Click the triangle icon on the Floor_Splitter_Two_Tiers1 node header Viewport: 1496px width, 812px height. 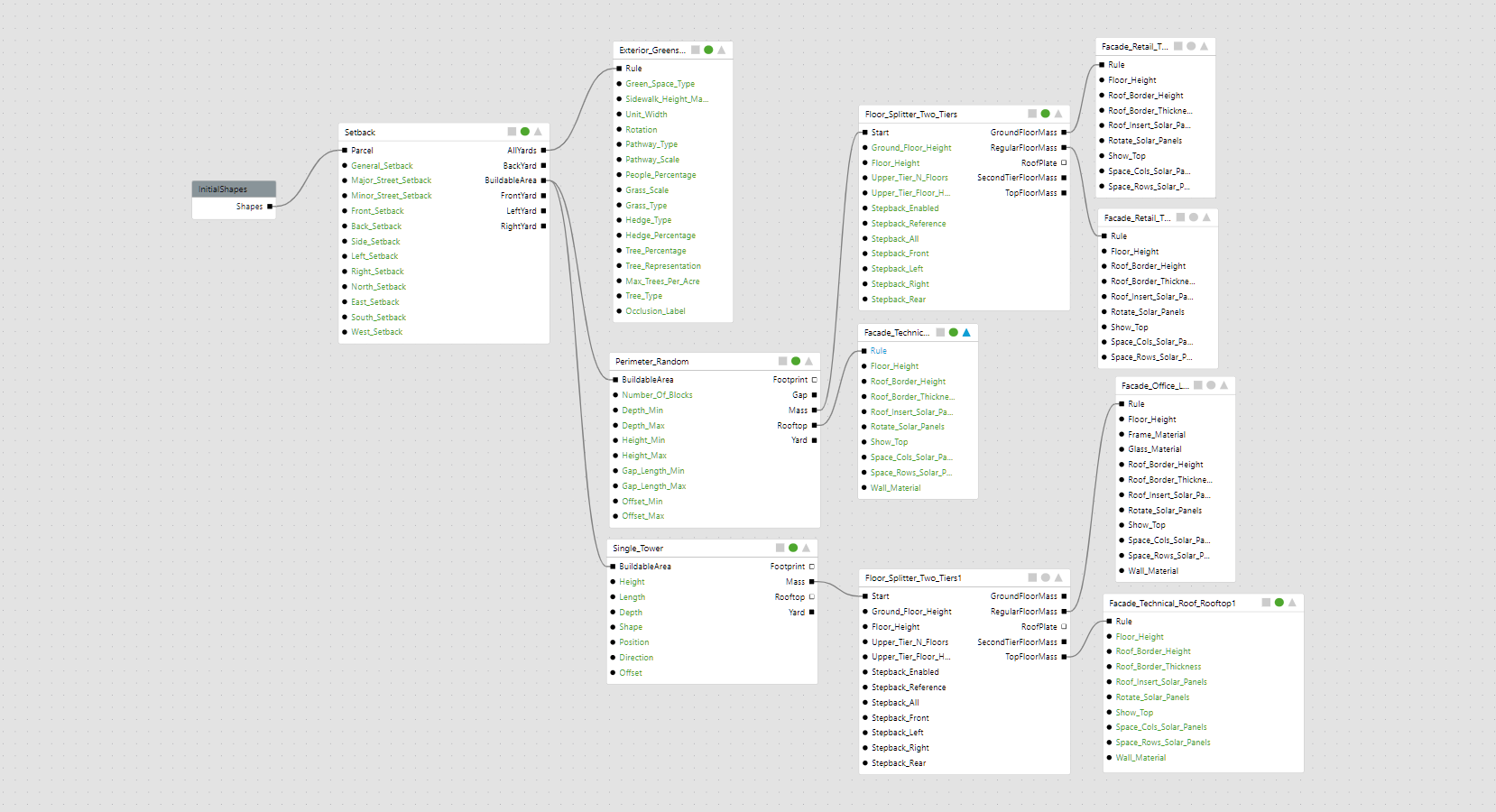1058,577
